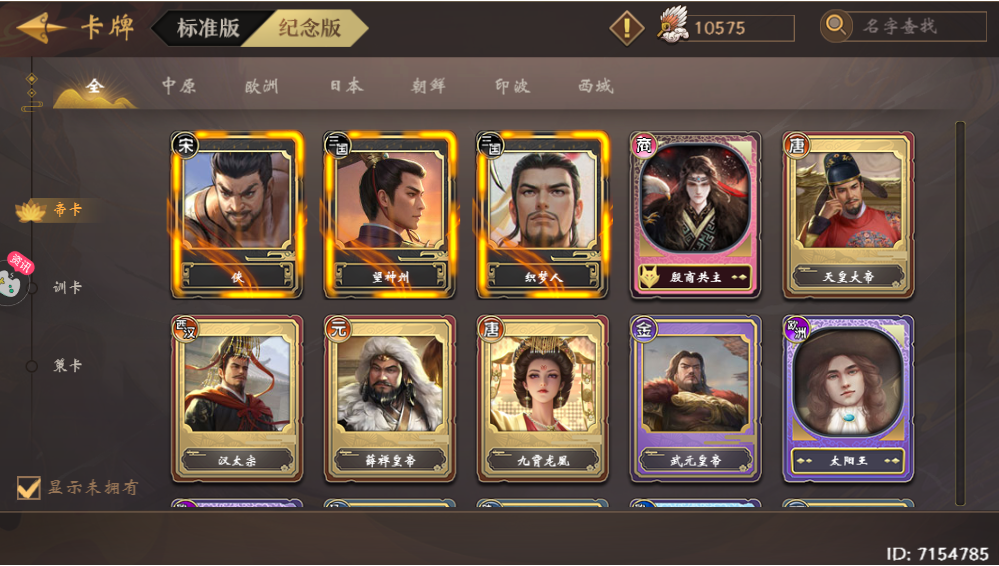This screenshot has height=566, width=999.
Task: Click the magnifying glass search icon
Action: point(836,26)
